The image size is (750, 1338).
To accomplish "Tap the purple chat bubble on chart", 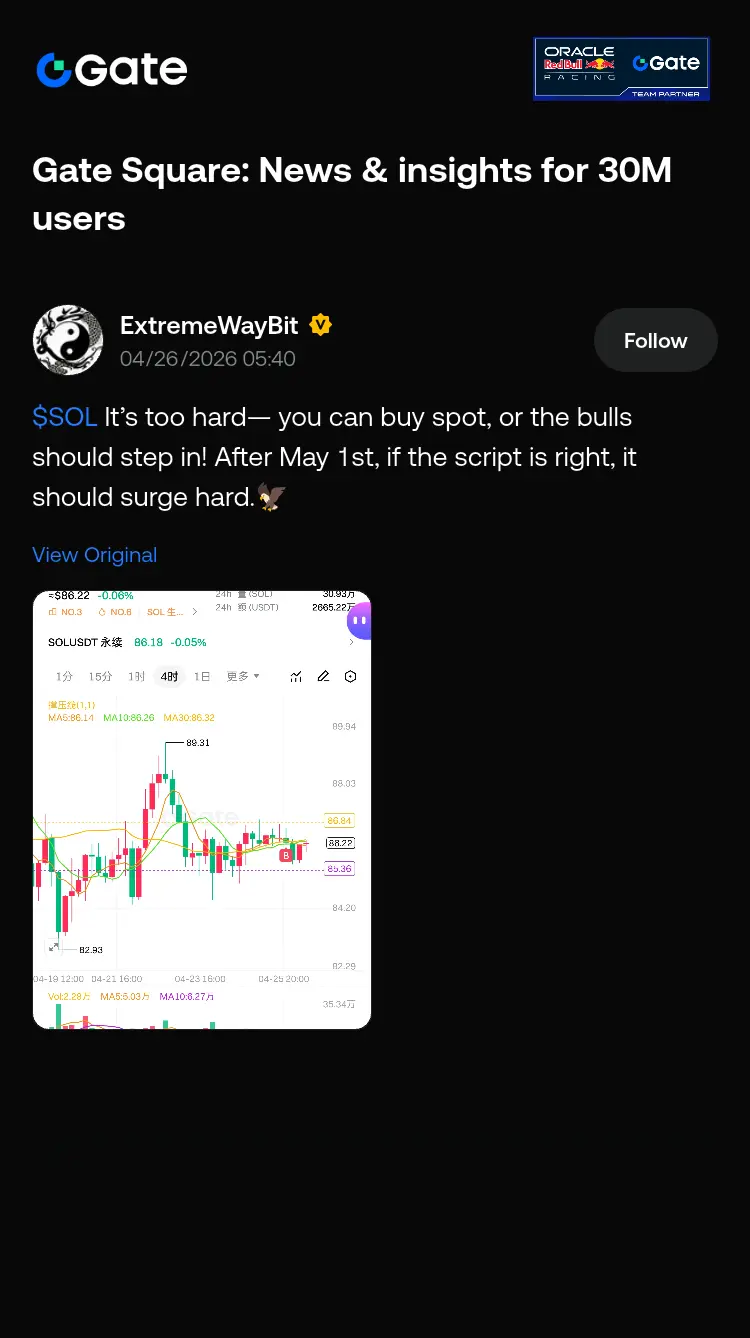I will click(359, 621).
